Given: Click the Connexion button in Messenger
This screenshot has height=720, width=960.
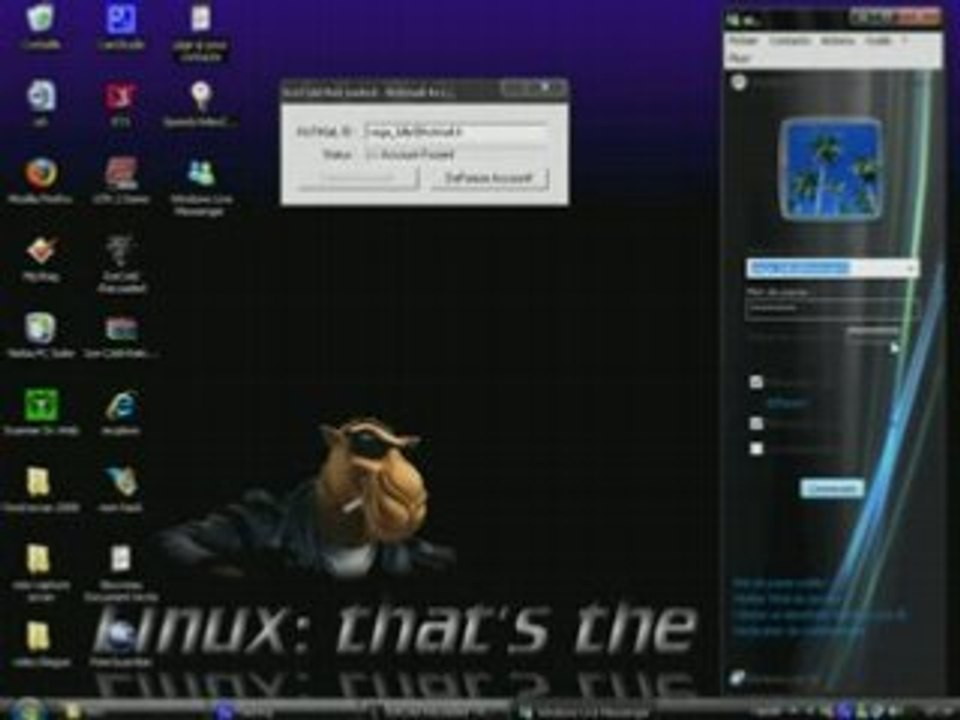Looking at the screenshot, I should click(x=831, y=489).
